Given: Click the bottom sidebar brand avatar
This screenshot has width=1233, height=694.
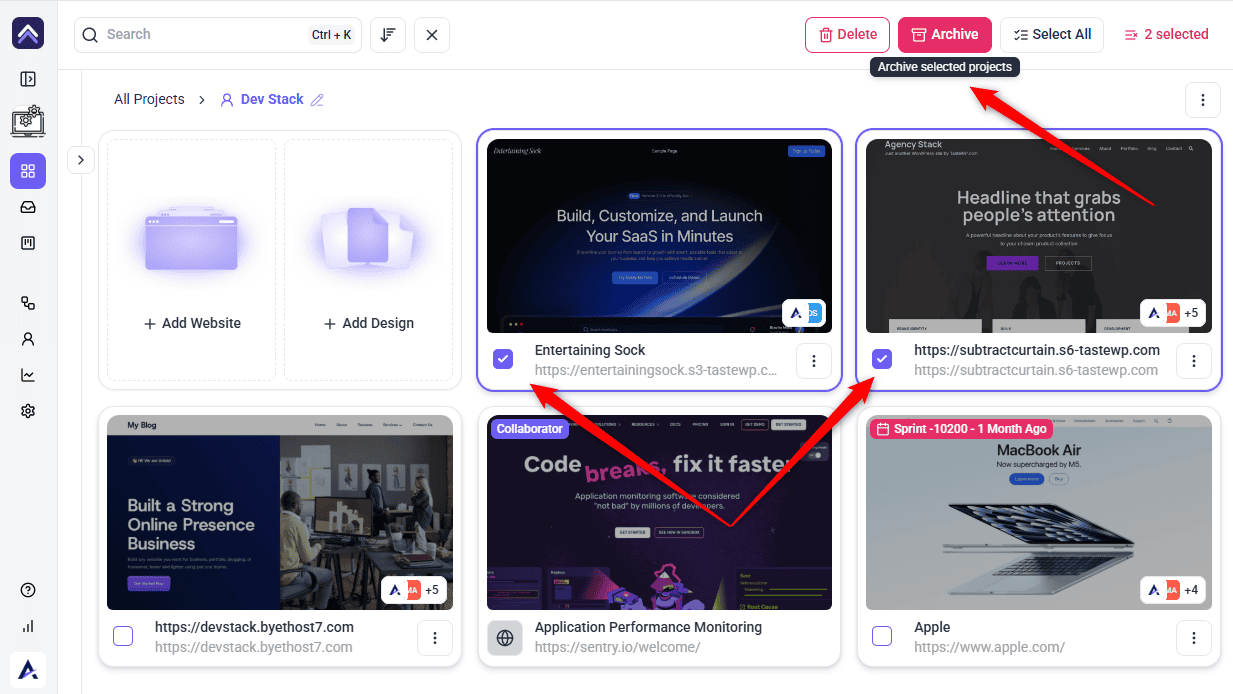Looking at the screenshot, I should (28, 669).
